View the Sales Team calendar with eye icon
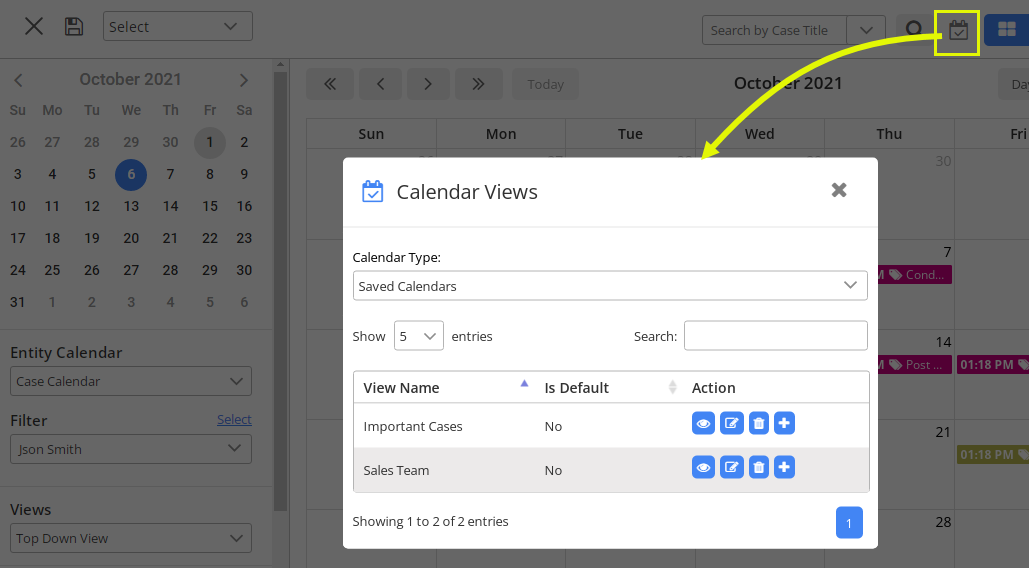This screenshot has height=568, width=1029. [703, 467]
